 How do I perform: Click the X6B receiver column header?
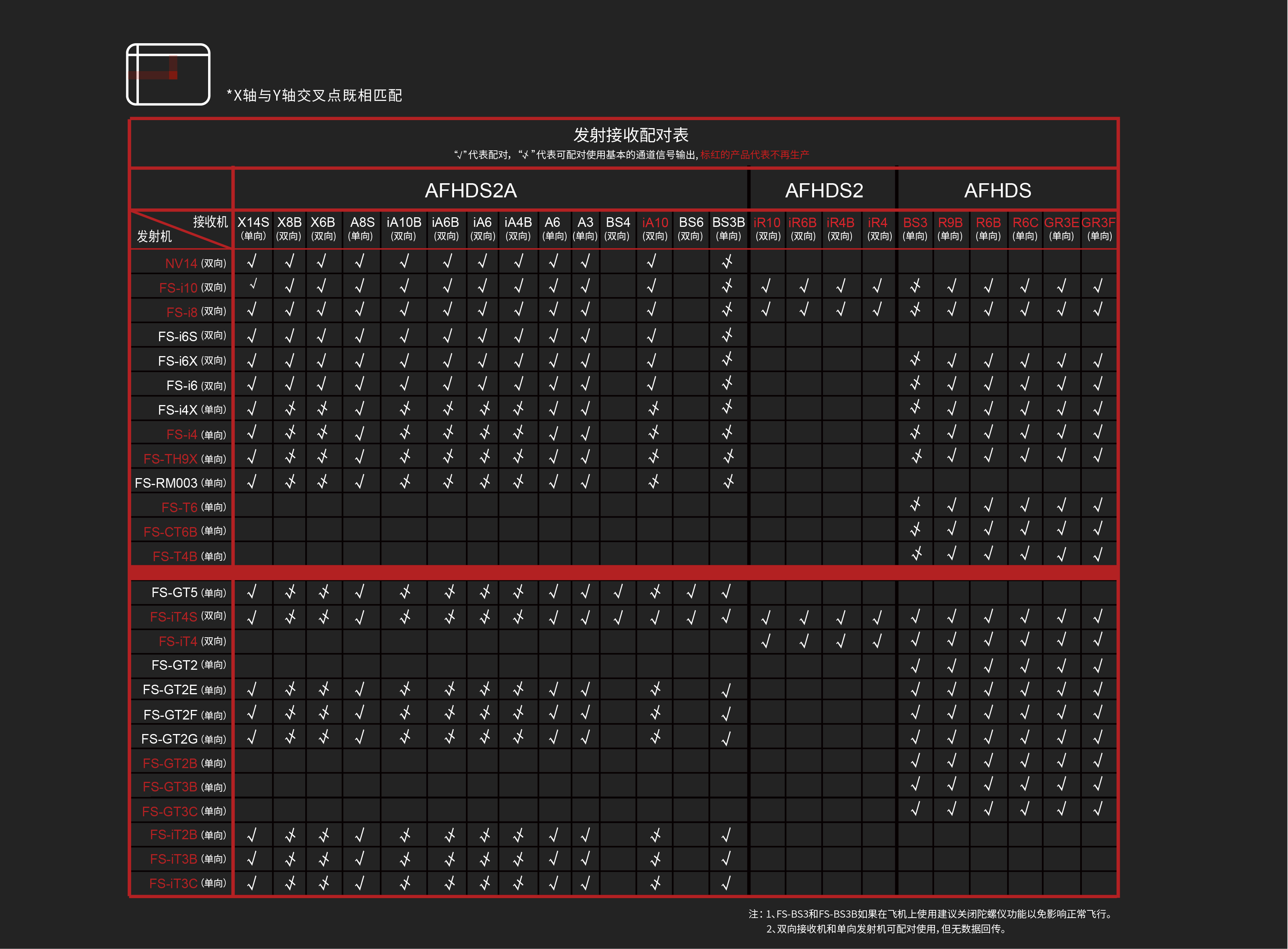323,228
